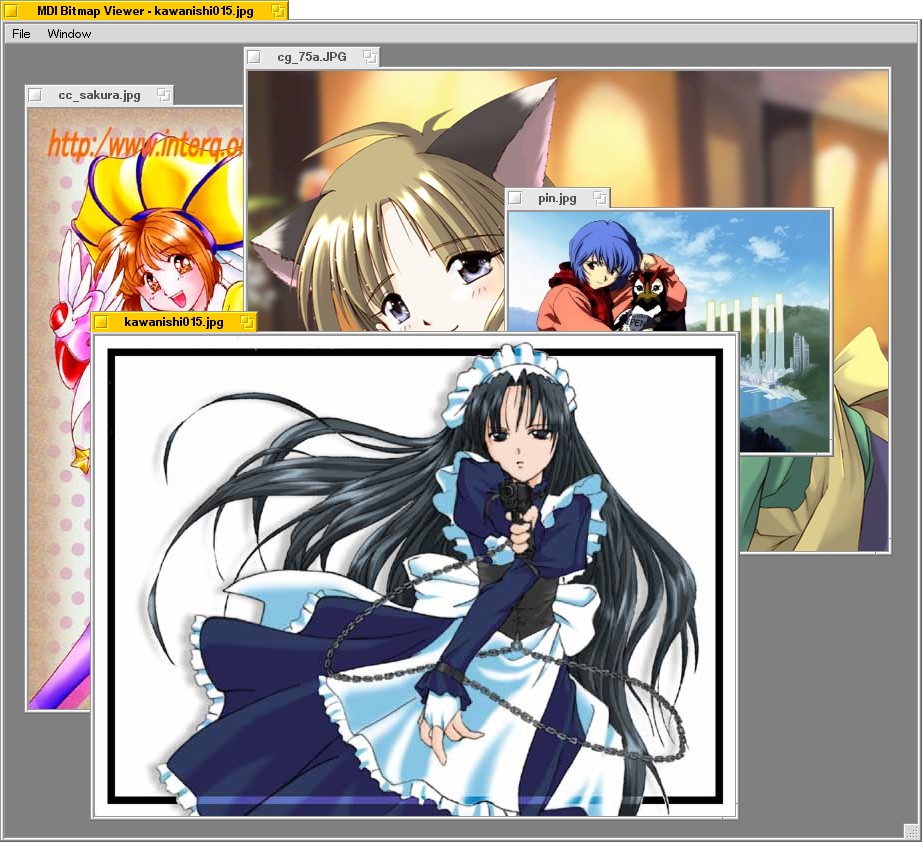Open the Window menu

pos(69,34)
